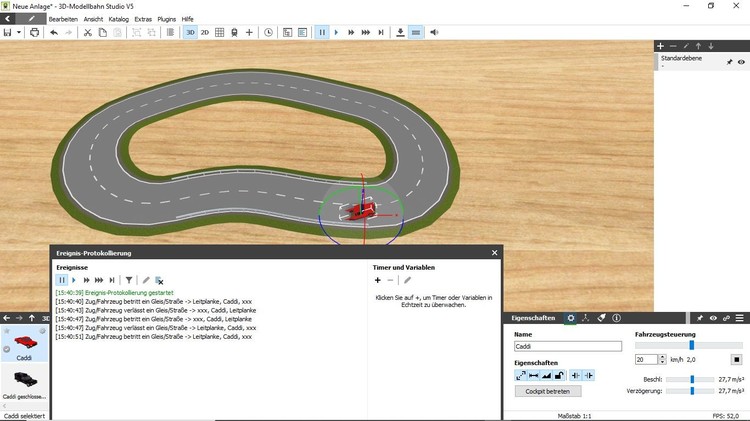Screen dimensions: 750x421
Task: Open the Katalog menu
Action: pyautogui.click(x=118, y=18)
